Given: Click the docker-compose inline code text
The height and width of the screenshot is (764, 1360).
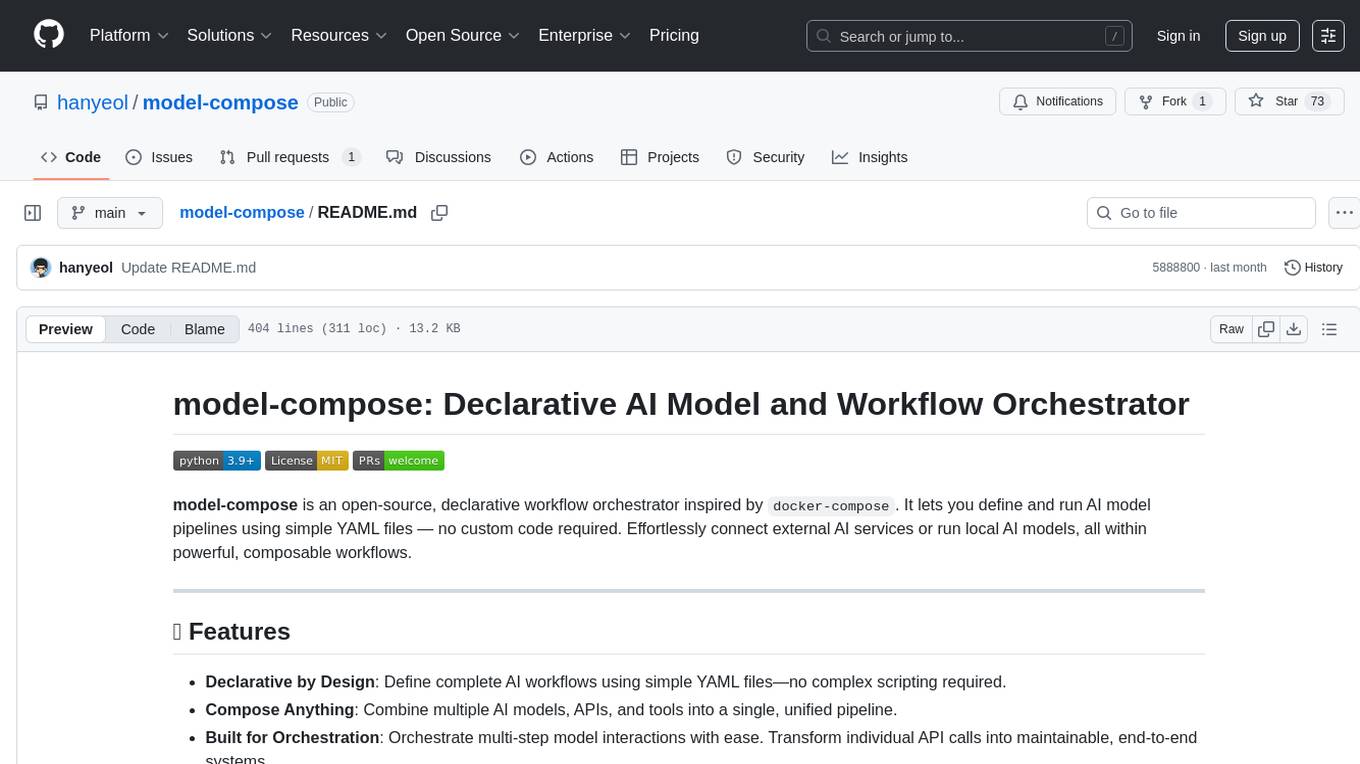Looking at the screenshot, I should (831, 506).
